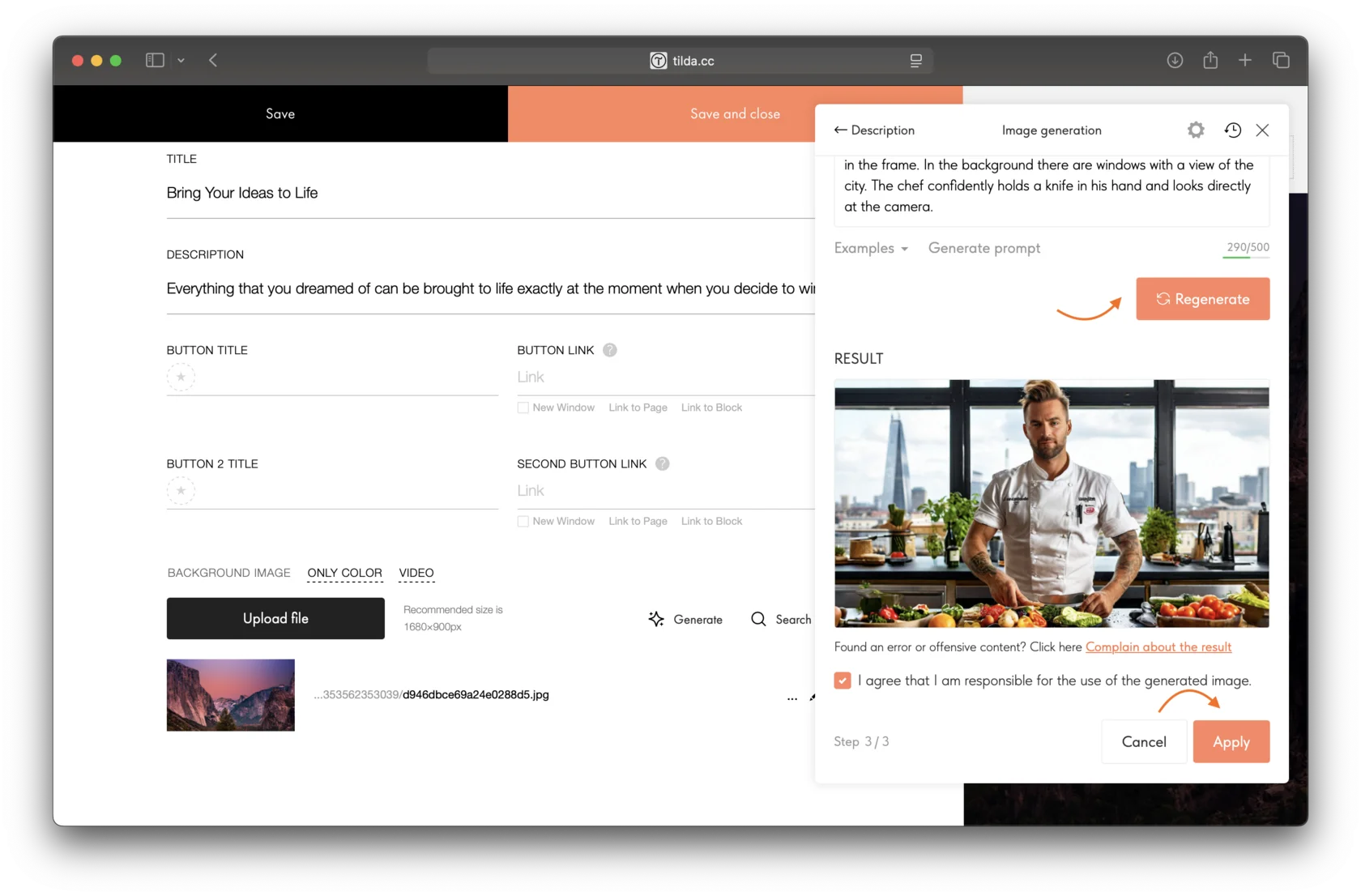Viewport: 1361px width, 896px height.
Task: Click the Generate prompt link
Action: pyautogui.click(x=984, y=248)
